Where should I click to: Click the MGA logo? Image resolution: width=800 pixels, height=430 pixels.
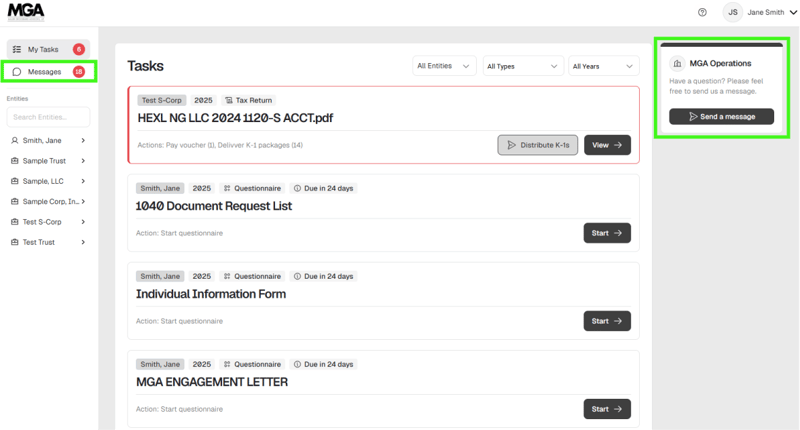[x=25, y=12]
